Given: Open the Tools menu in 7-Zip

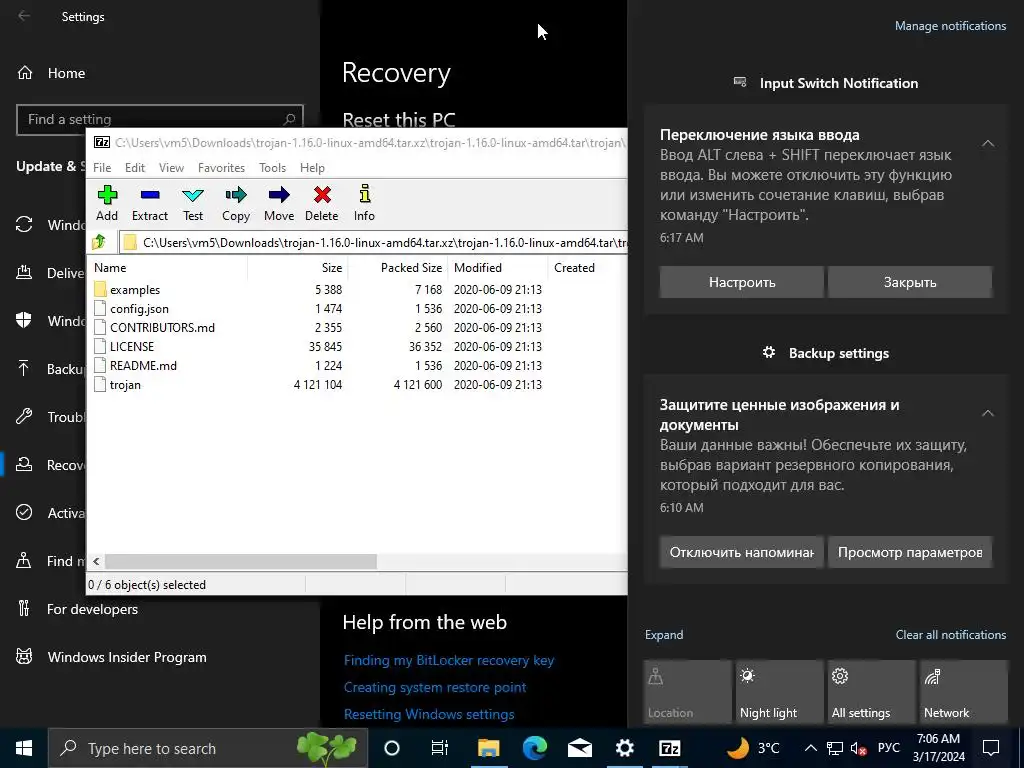Looking at the screenshot, I should (x=272, y=168).
